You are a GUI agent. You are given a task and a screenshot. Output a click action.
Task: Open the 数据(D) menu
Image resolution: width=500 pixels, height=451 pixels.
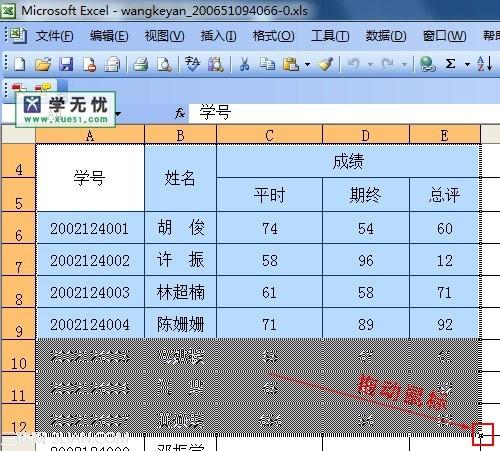pyautogui.click(x=386, y=36)
